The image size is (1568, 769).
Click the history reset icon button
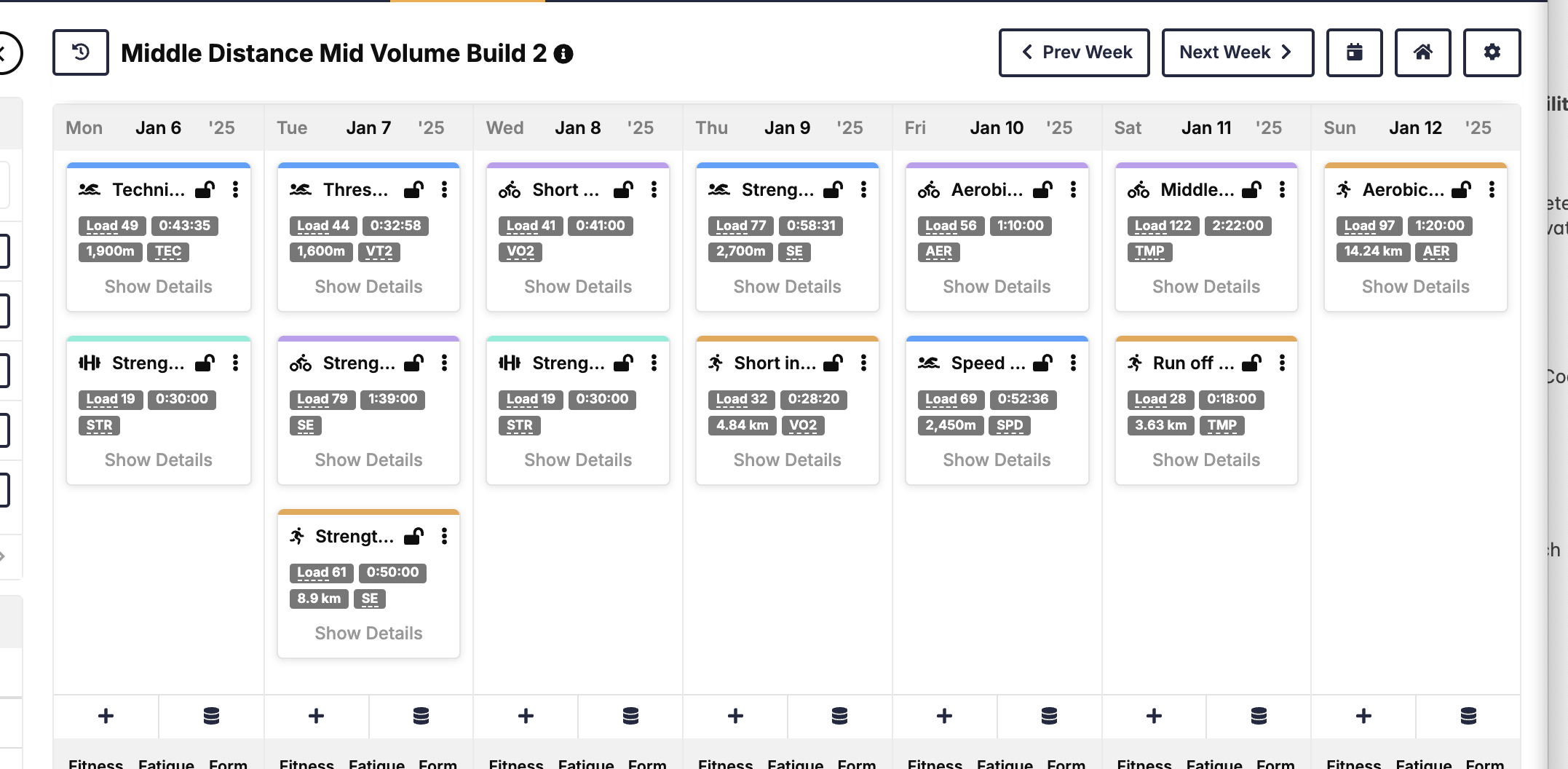coord(81,52)
